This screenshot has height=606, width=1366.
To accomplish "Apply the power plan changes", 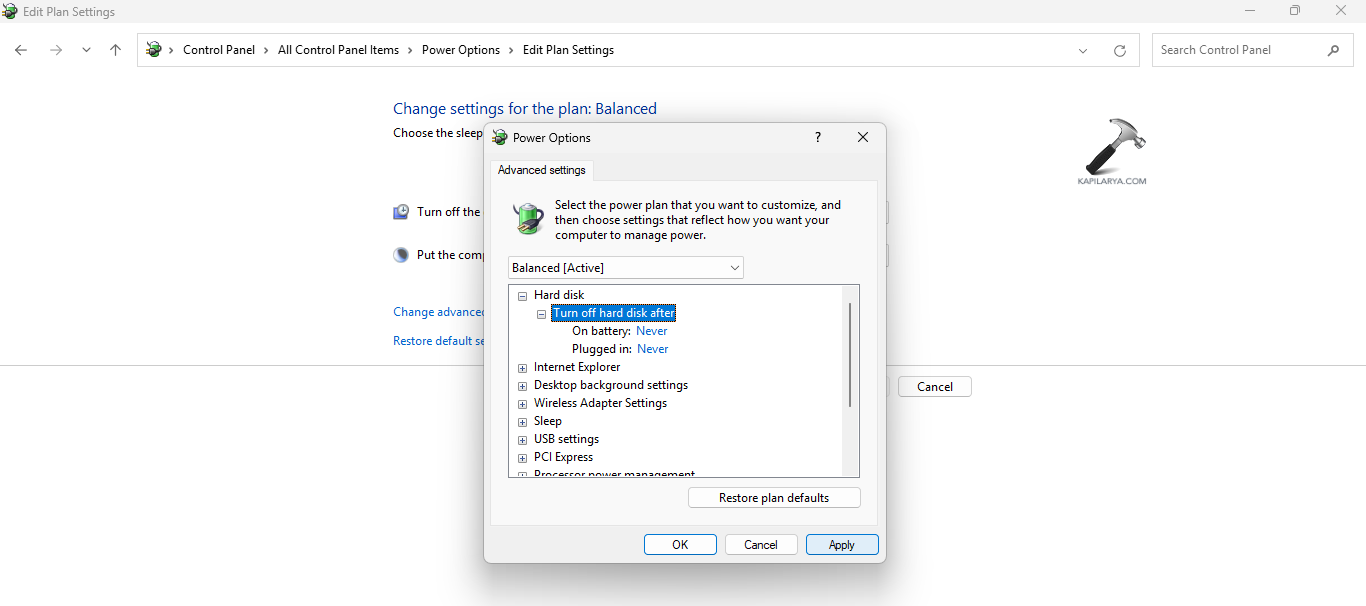I will [x=841, y=544].
